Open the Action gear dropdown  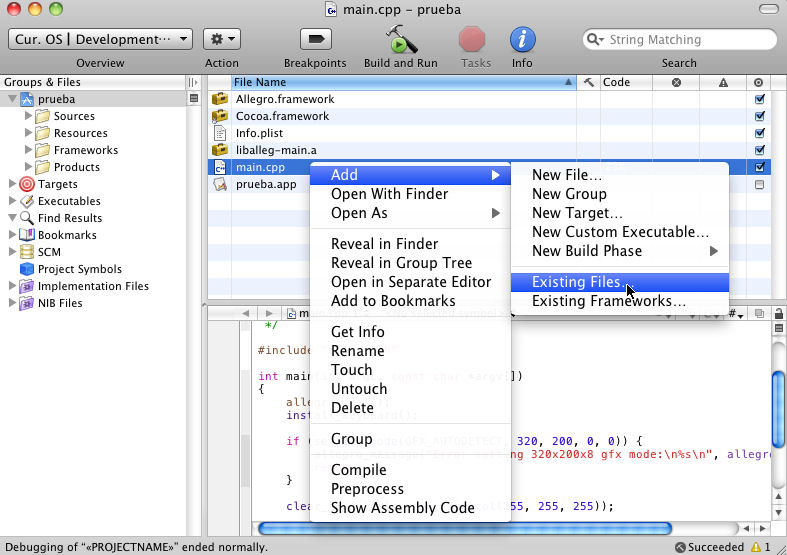coord(221,40)
